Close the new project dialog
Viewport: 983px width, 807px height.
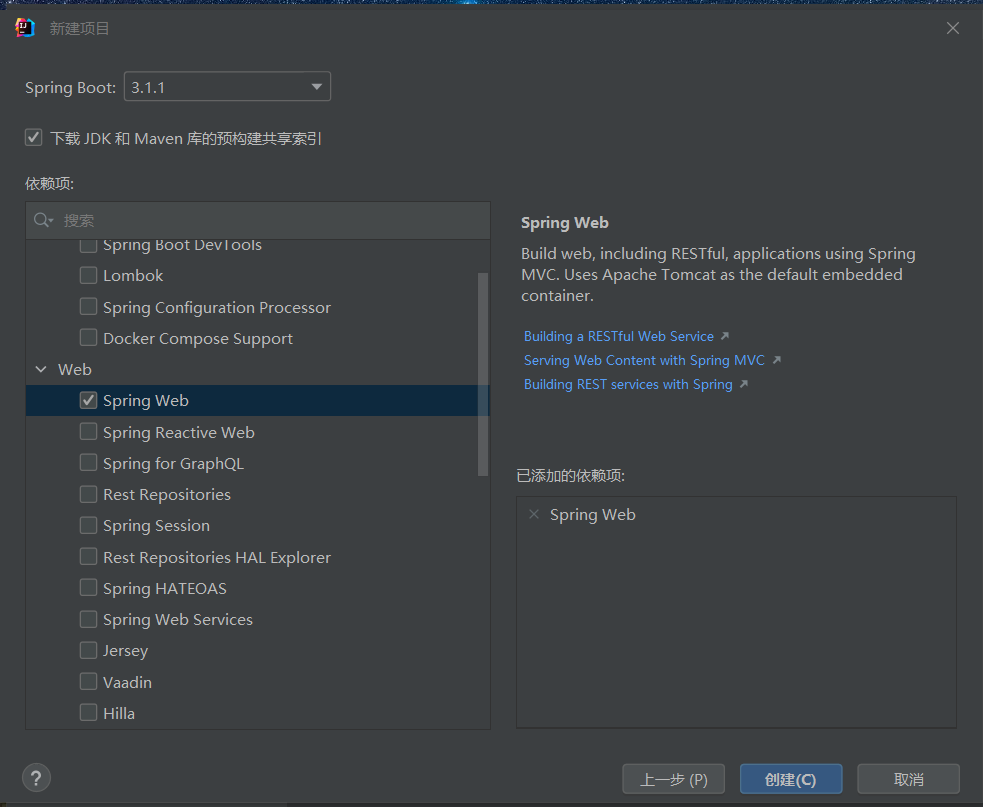pyautogui.click(x=953, y=28)
